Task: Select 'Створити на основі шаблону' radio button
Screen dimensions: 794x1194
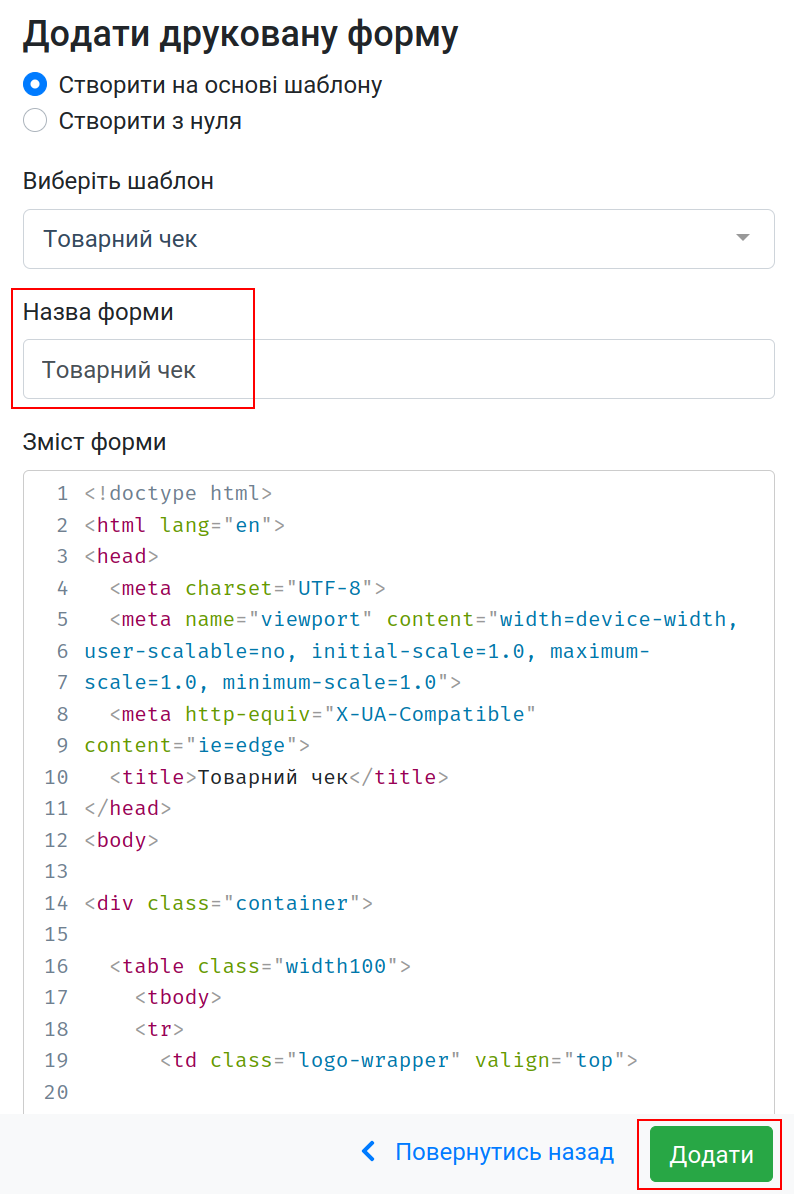Action: [x=35, y=84]
